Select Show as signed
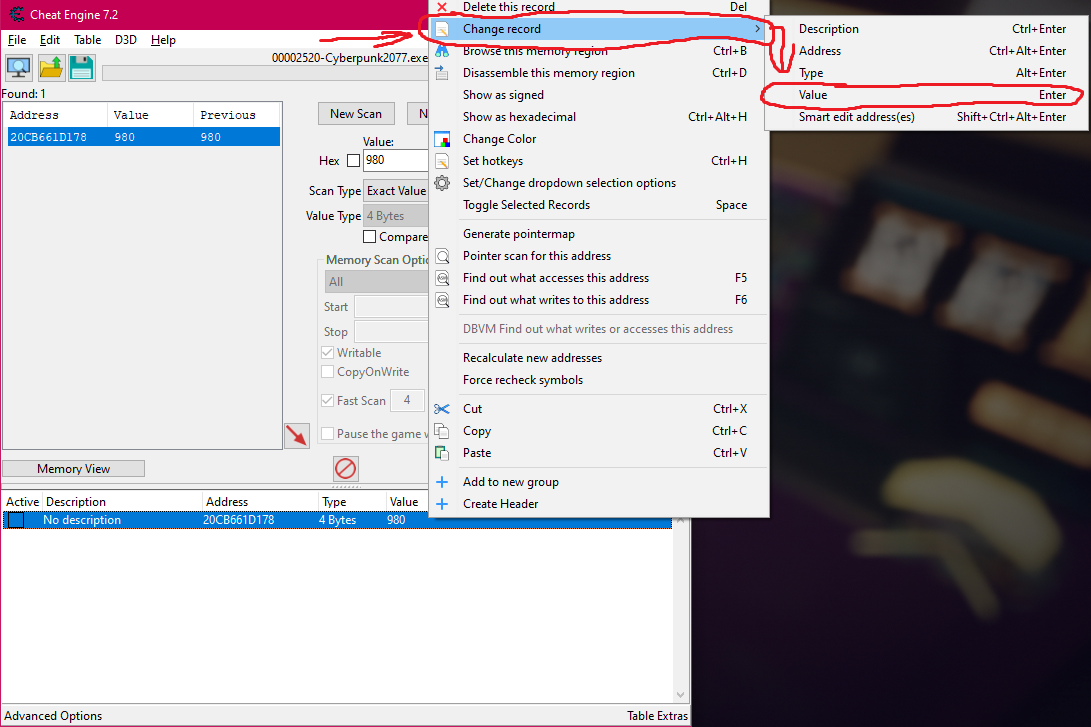 [599, 95]
